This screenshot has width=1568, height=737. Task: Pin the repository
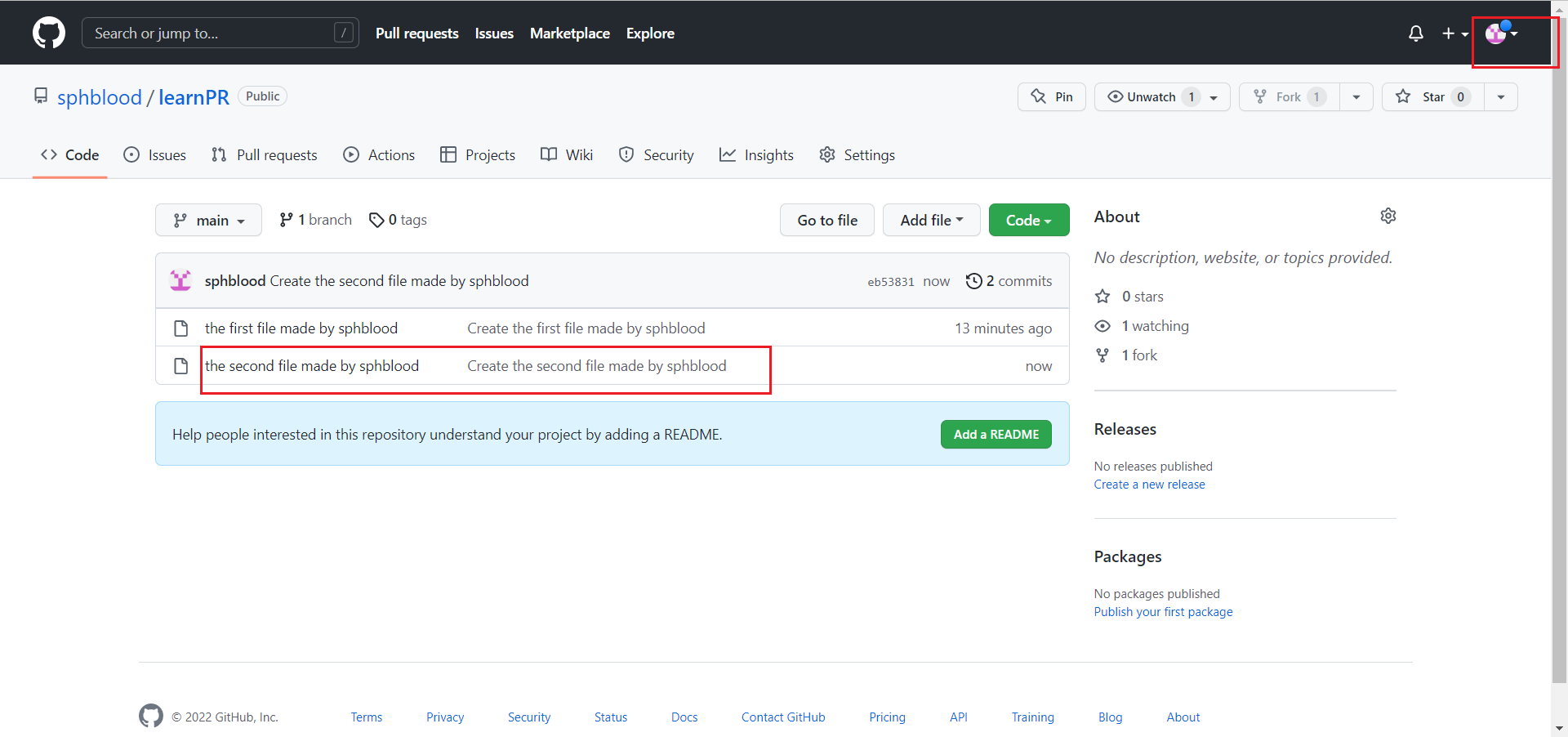point(1052,96)
